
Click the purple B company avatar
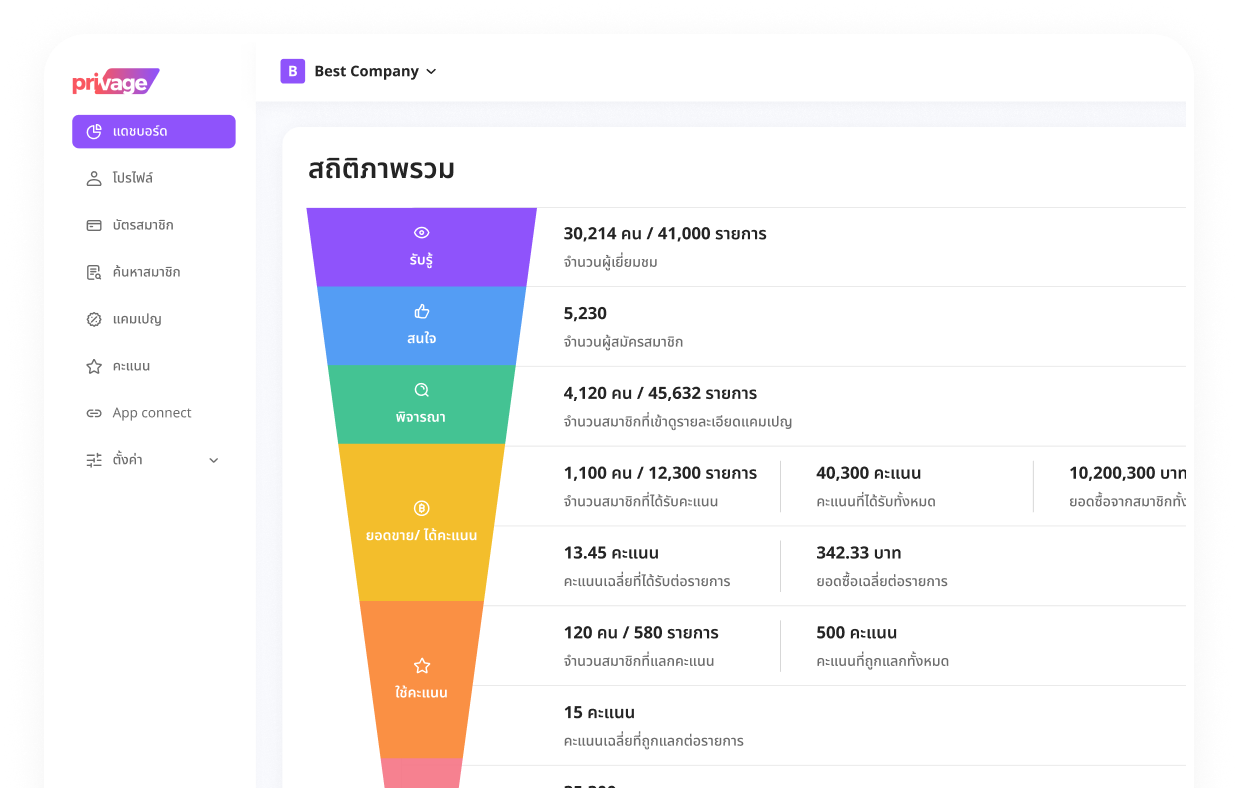(292, 71)
